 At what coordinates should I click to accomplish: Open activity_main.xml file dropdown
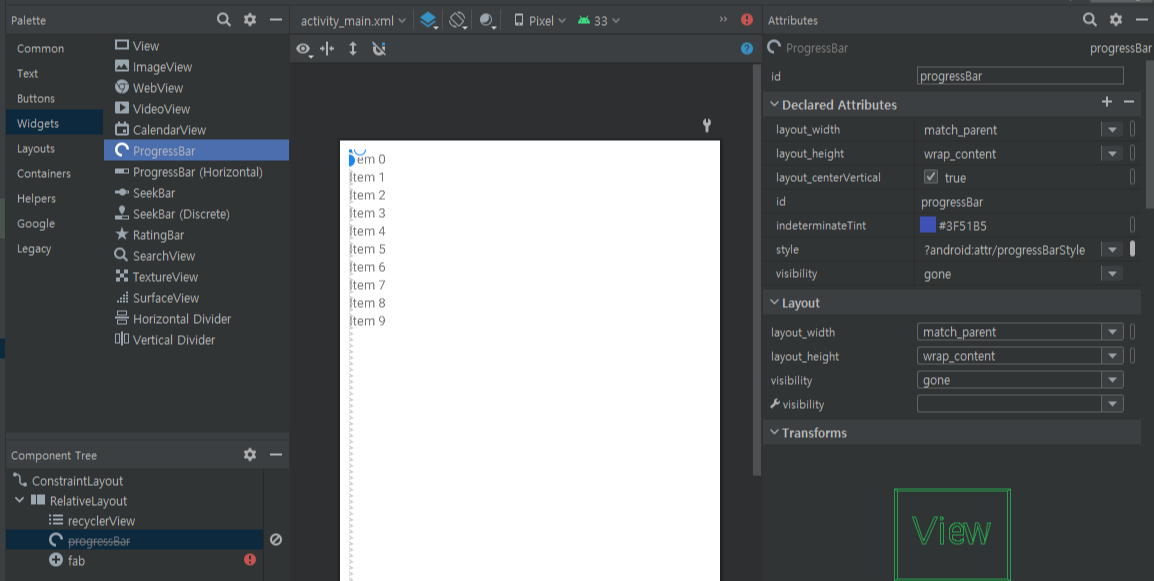[353, 21]
